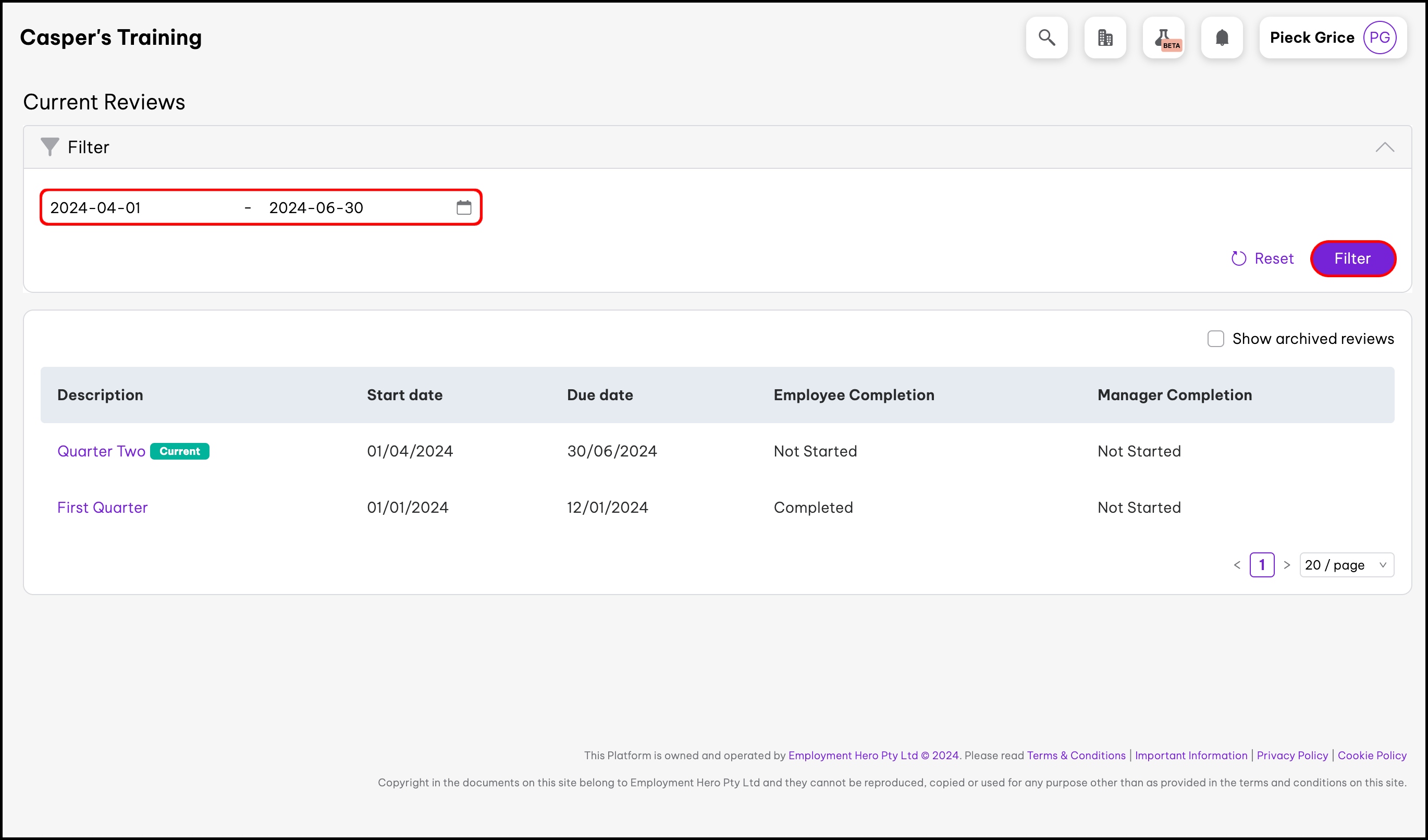Click the circular Reset arrow icon
Viewport: 1428px width, 840px height.
click(x=1239, y=258)
